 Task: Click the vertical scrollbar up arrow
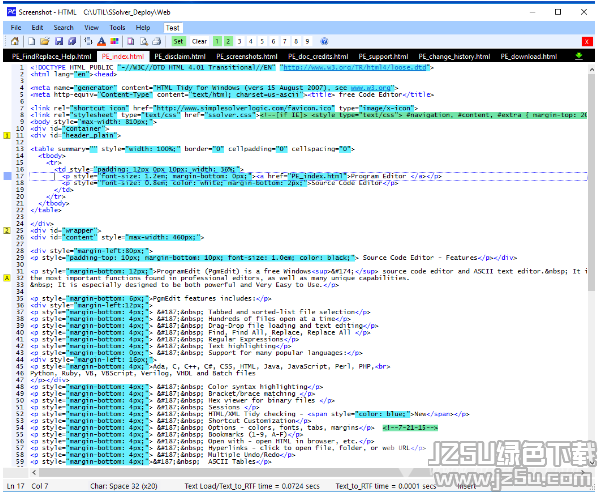click(592, 70)
